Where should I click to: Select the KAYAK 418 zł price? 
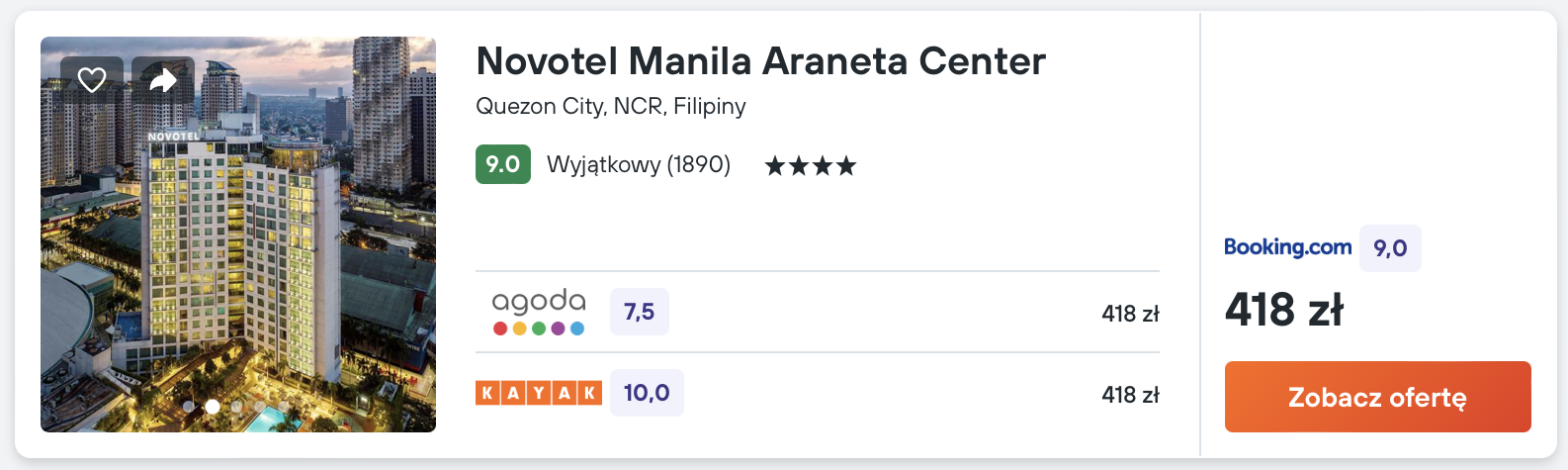[x=1130, y=395]
